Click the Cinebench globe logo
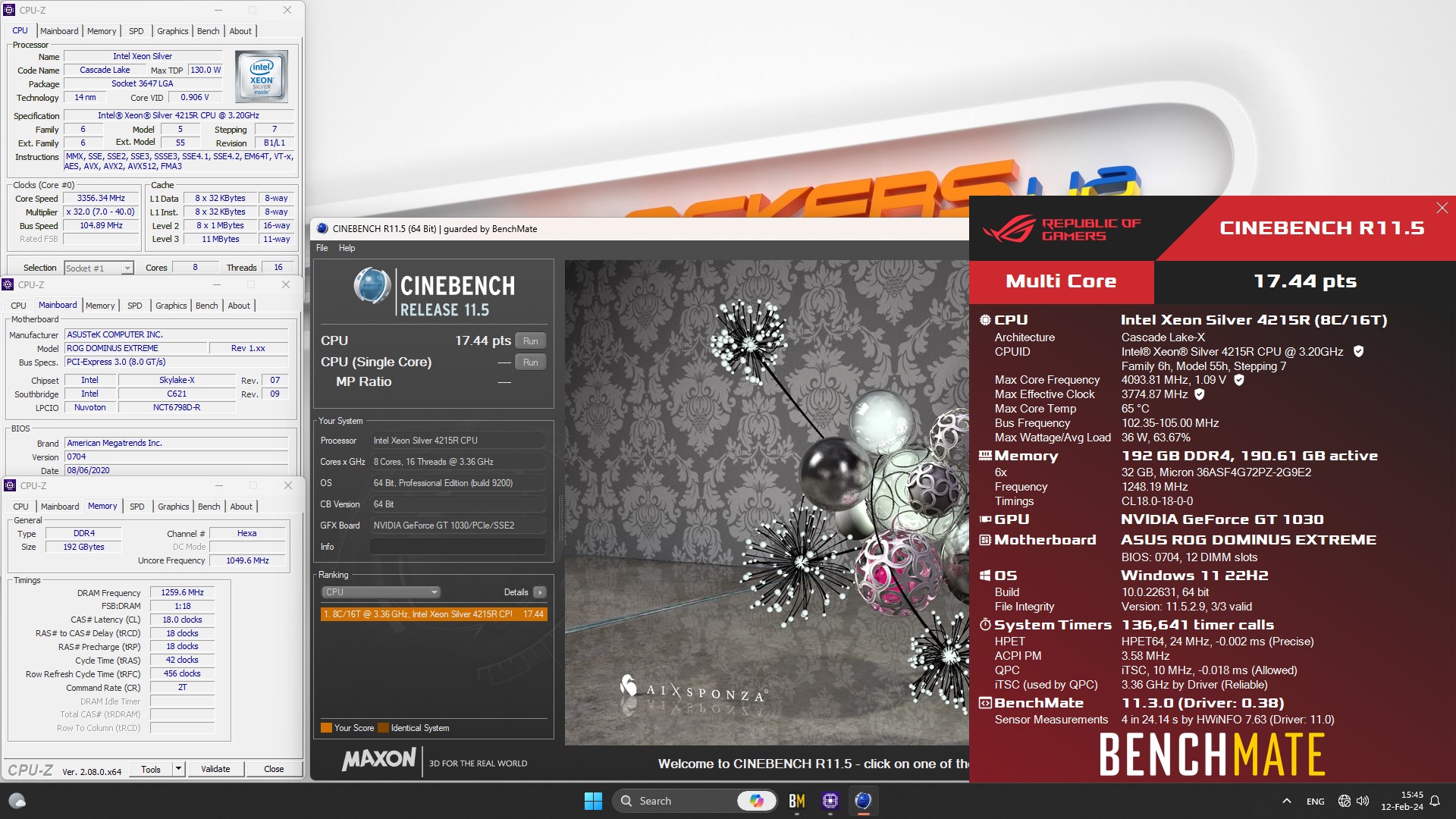 pyautogui.click(x=372, y=286)
